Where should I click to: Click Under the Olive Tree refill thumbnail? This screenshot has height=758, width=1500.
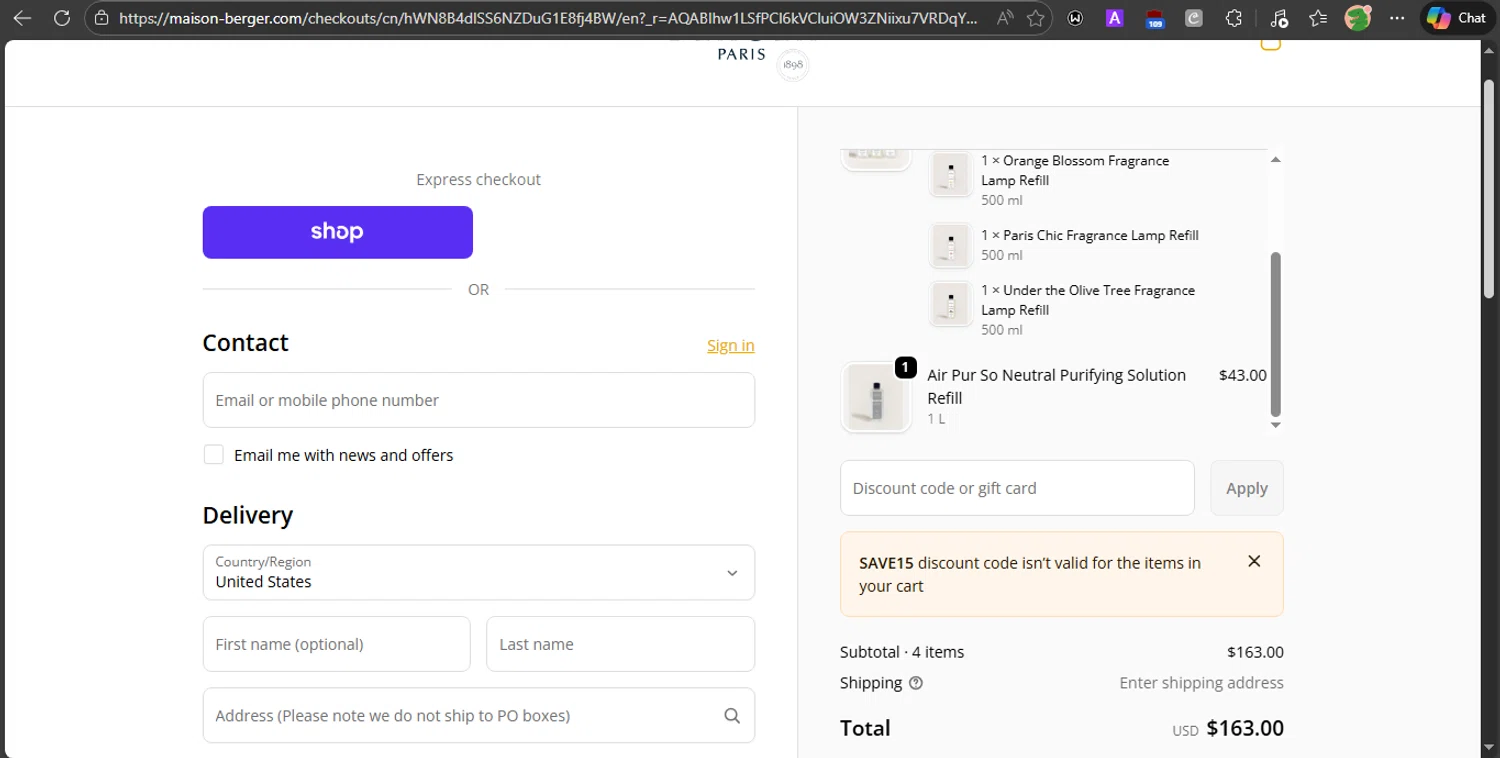point(951,304)
